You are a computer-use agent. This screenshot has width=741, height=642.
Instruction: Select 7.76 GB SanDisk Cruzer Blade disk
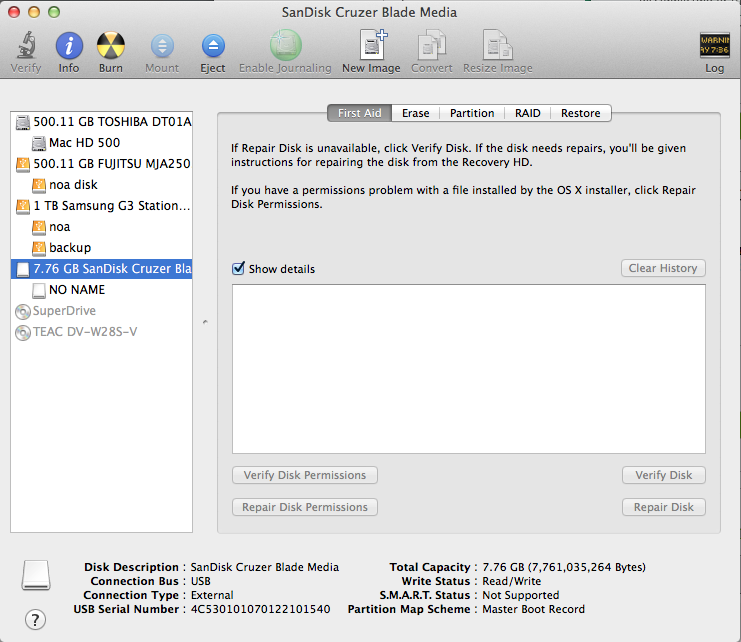pyautogui.click(x=102, y=269)
